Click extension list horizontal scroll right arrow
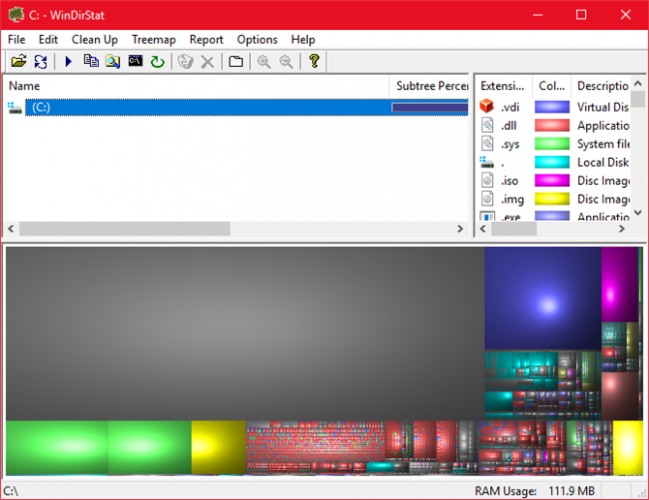 621,228
